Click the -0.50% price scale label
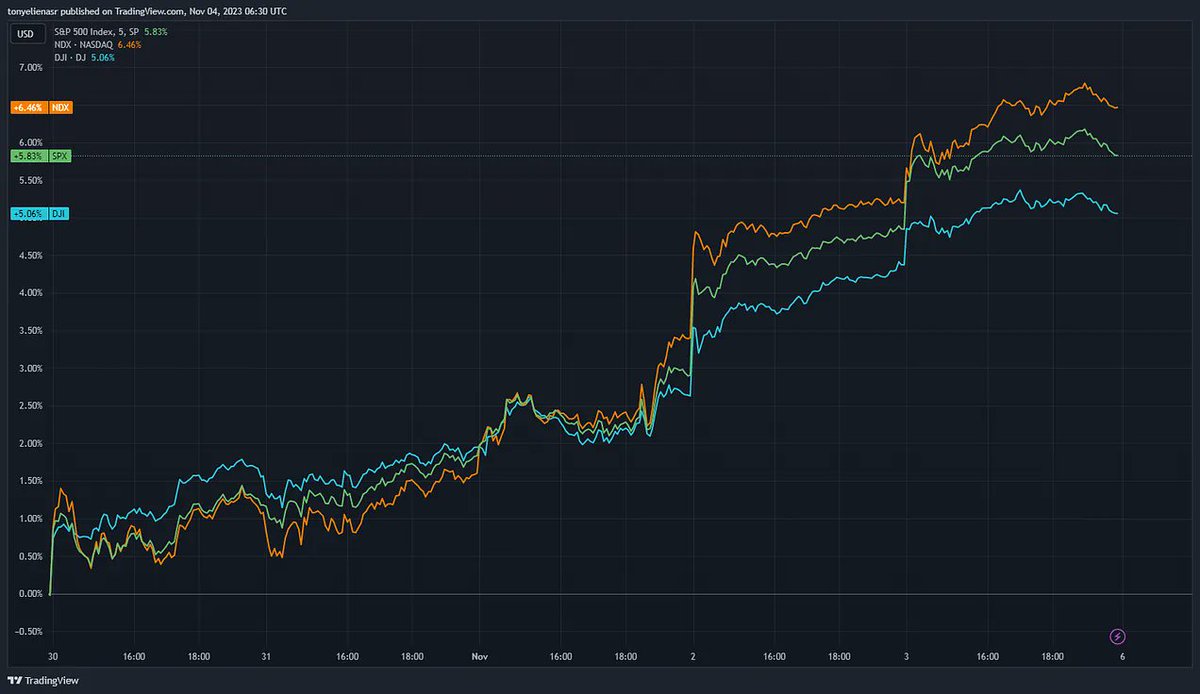The height and width of the screenshot is (694, 1200). click(27, 631)
